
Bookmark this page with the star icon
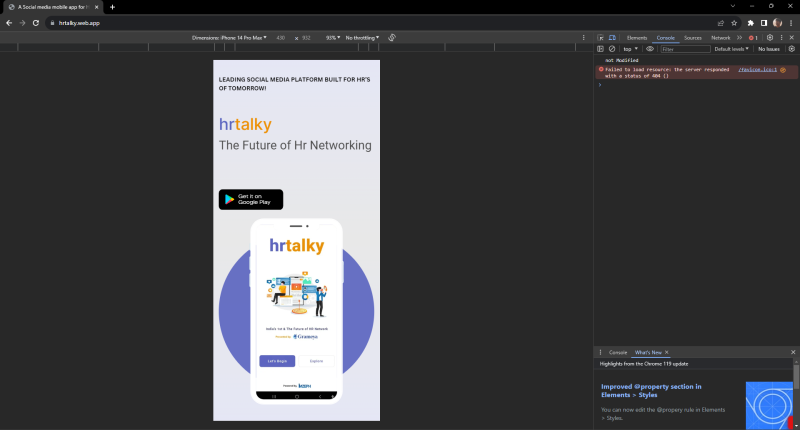click(734, 23)
